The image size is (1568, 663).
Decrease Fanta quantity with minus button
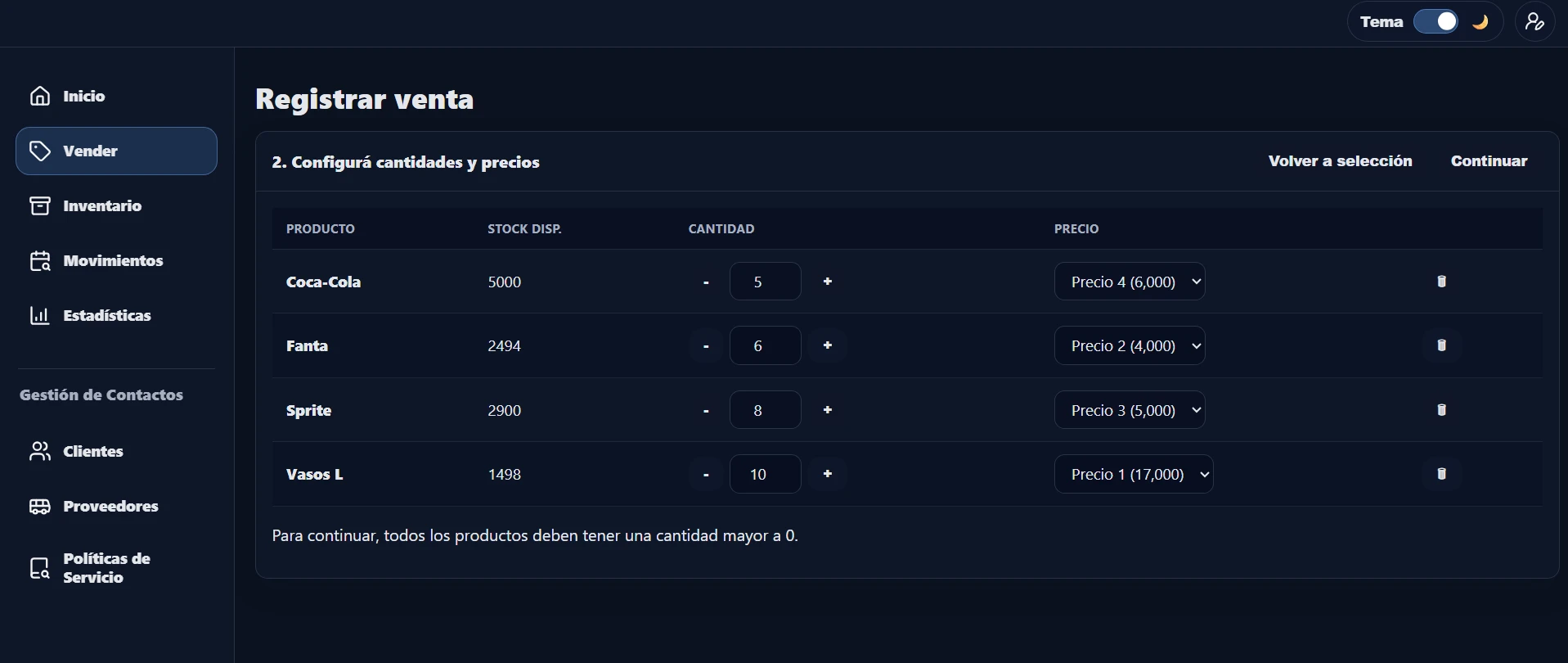706,346
